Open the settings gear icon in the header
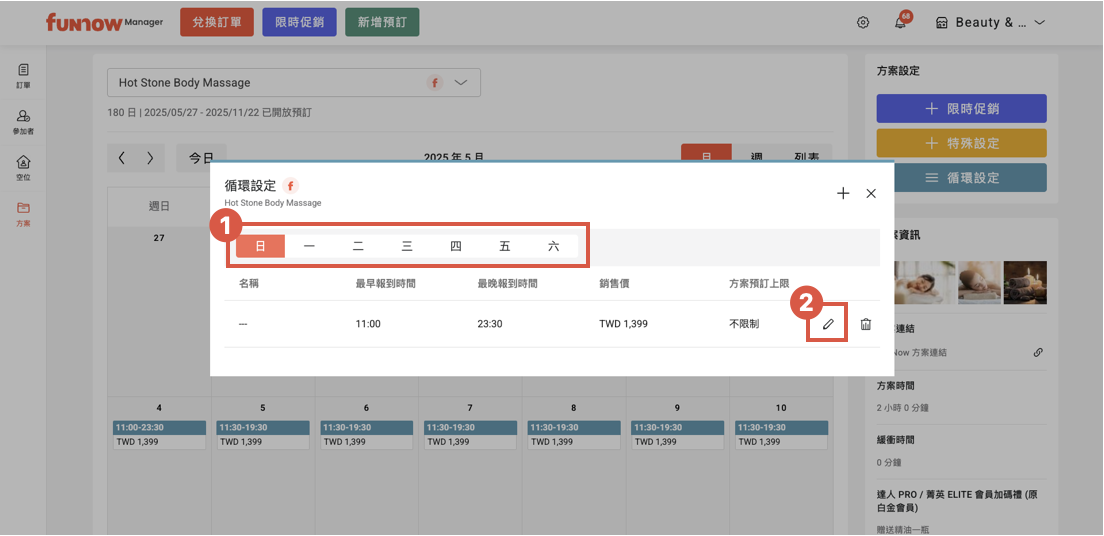Screen dimensions: 1104x536 tap(863, 23)
